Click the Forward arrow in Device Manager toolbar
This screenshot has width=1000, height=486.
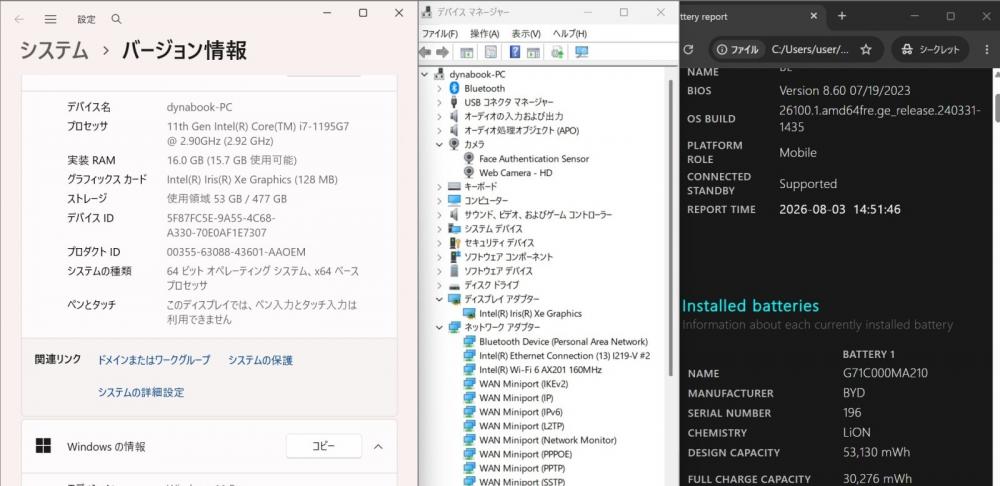point(442,52)
